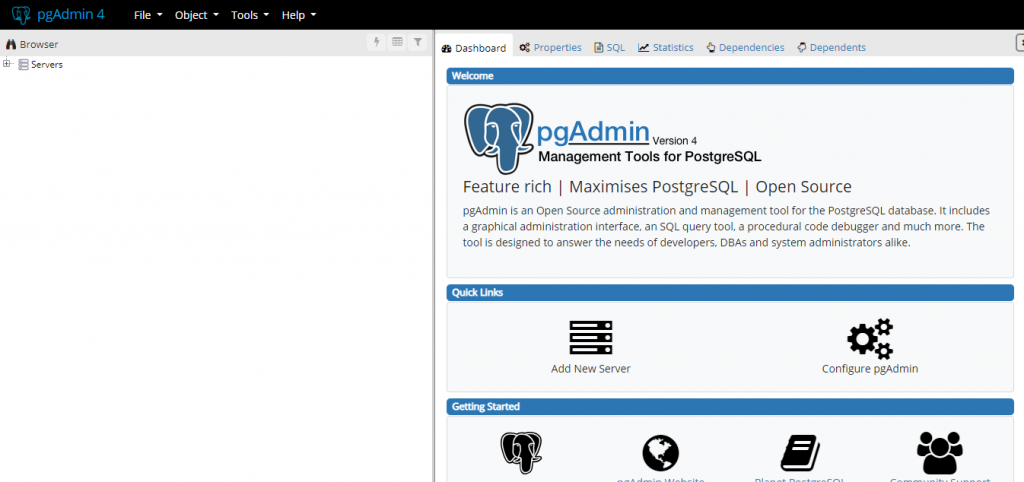
Task: Click the pgAdmin Website globe icon
Action: (660, 453)
